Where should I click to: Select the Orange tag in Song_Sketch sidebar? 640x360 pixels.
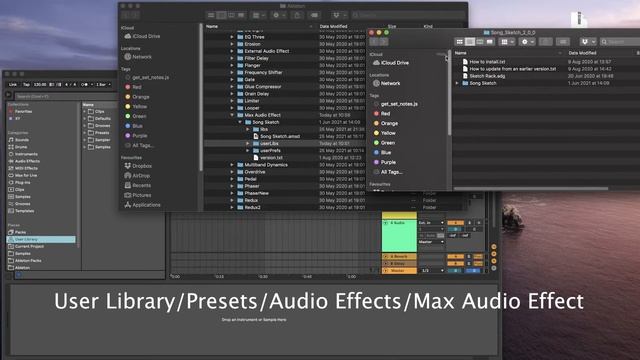386,123
